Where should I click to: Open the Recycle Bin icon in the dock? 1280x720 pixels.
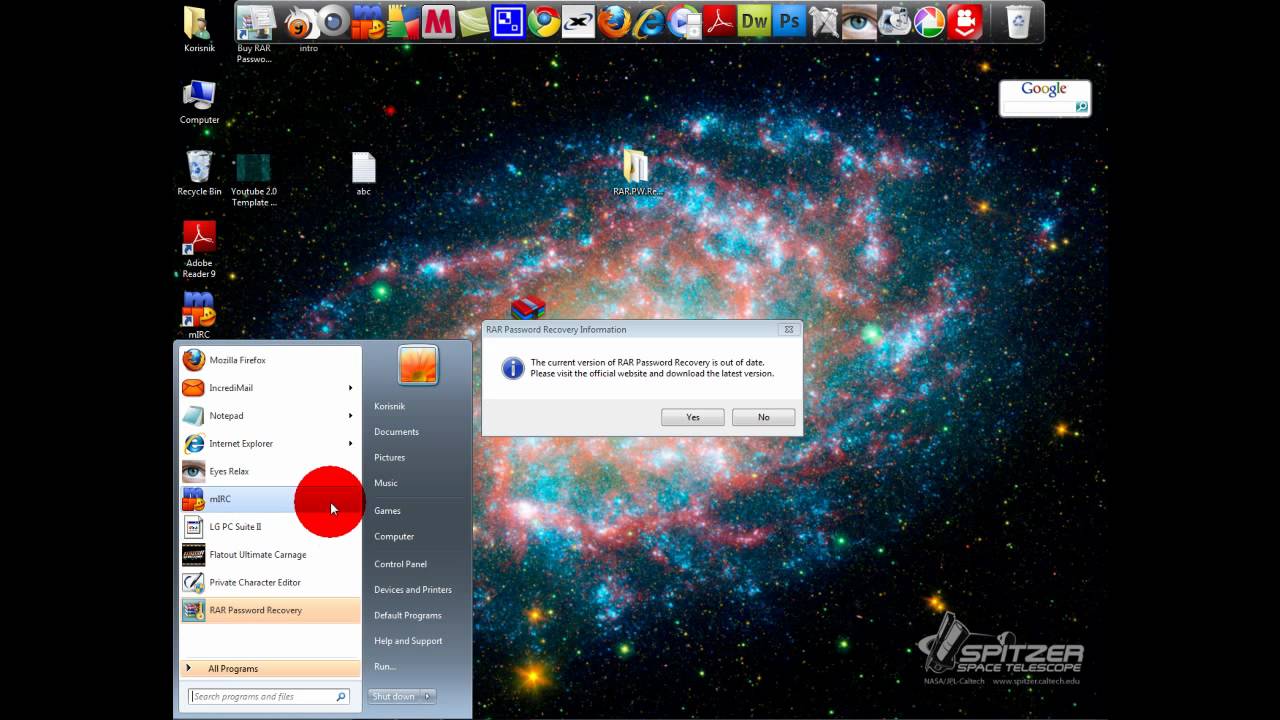[x=1018, y=21]
